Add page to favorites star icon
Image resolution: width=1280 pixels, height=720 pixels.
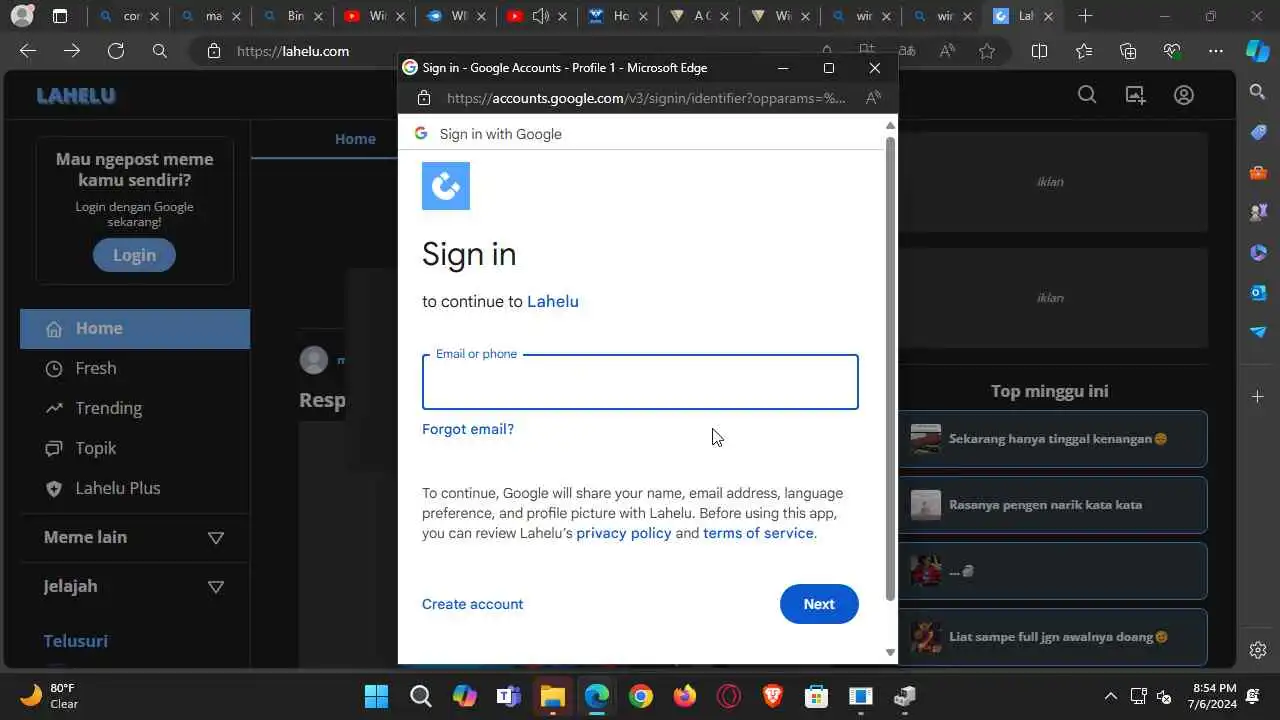click(987, 51)
